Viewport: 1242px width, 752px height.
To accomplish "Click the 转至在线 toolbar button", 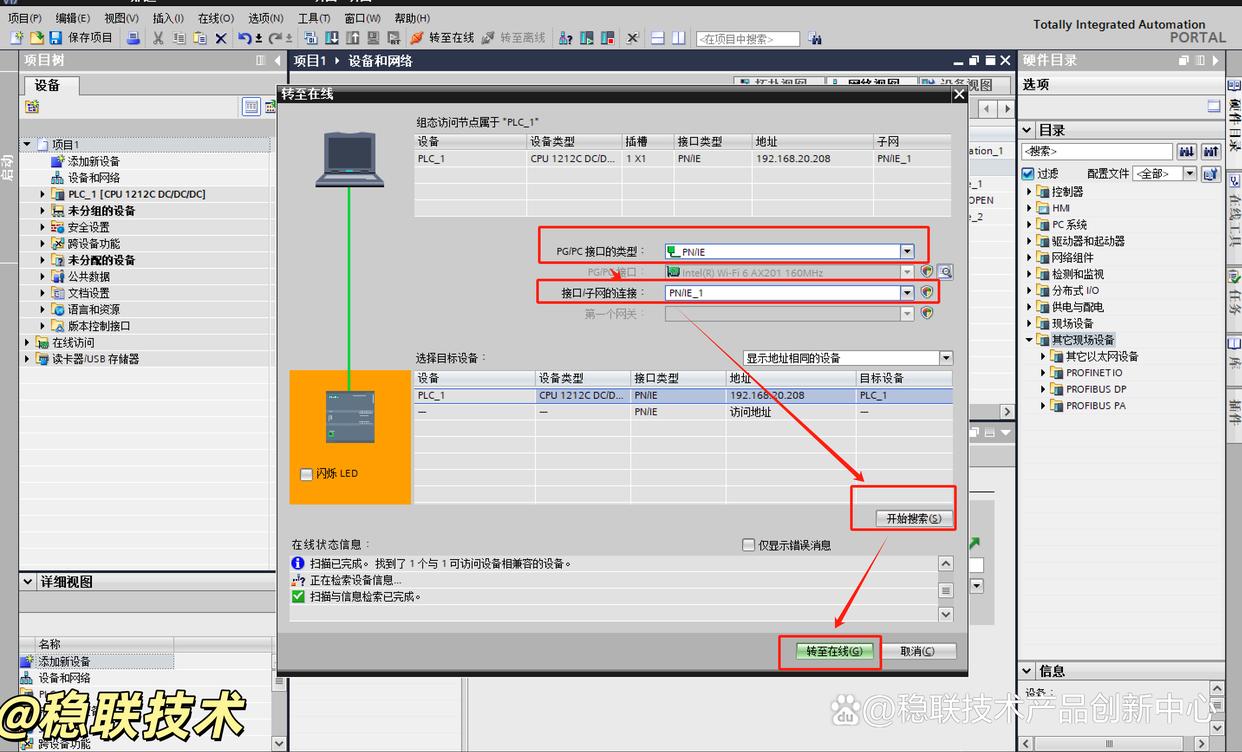I will (442, 38).
